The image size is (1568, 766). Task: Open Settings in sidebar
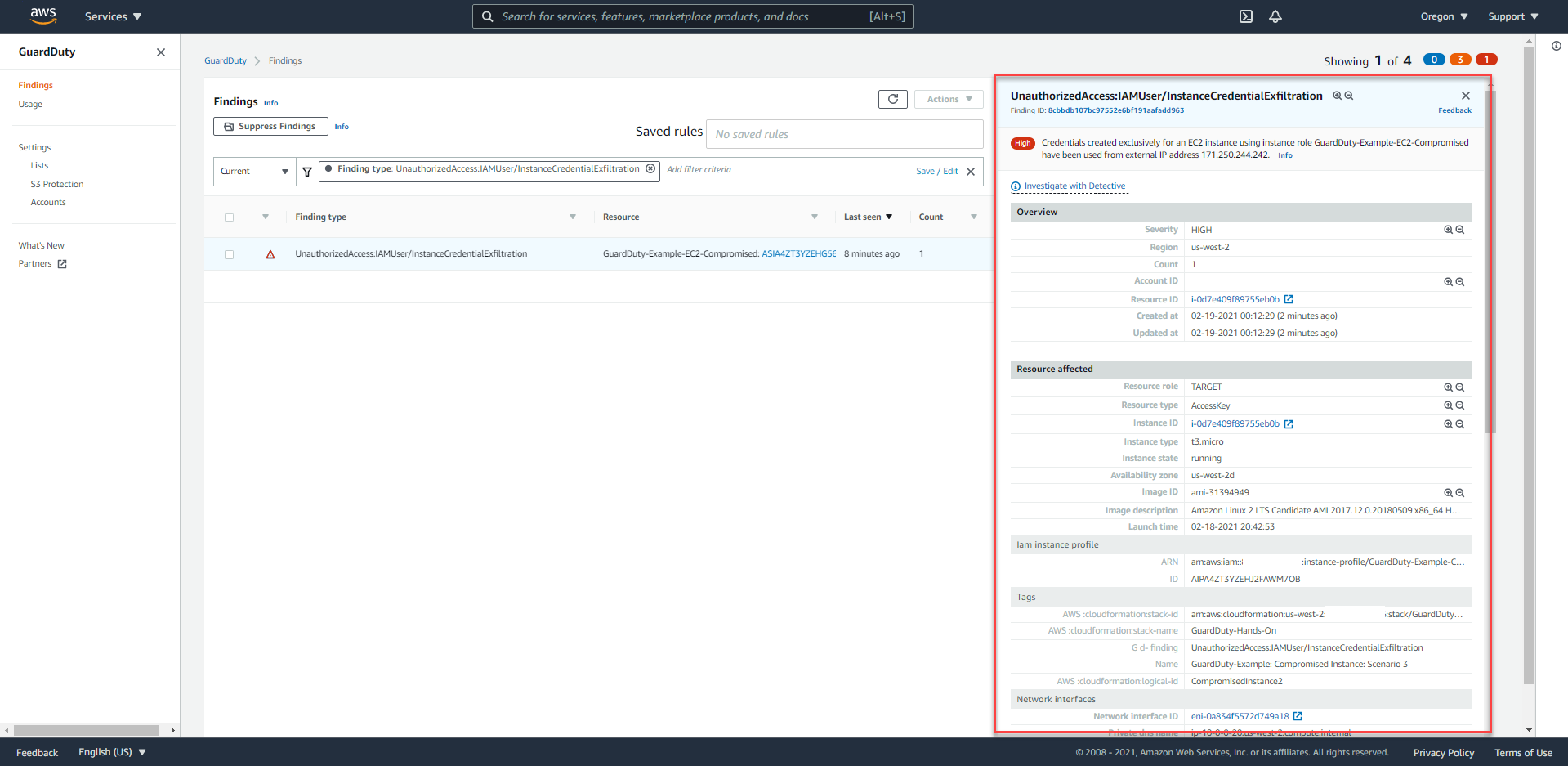34,147
